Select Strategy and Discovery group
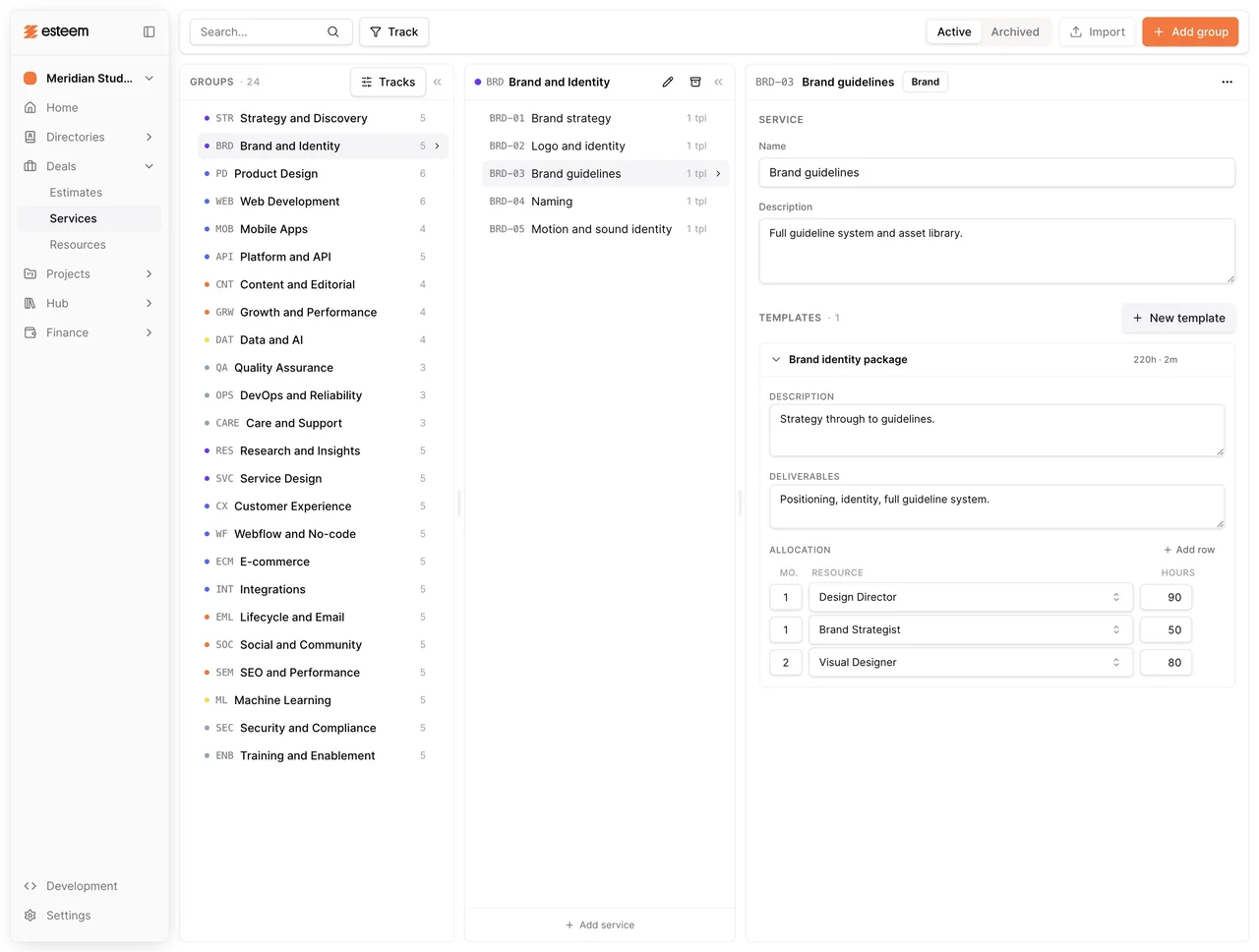1259x952 pixels. [323, 118]
